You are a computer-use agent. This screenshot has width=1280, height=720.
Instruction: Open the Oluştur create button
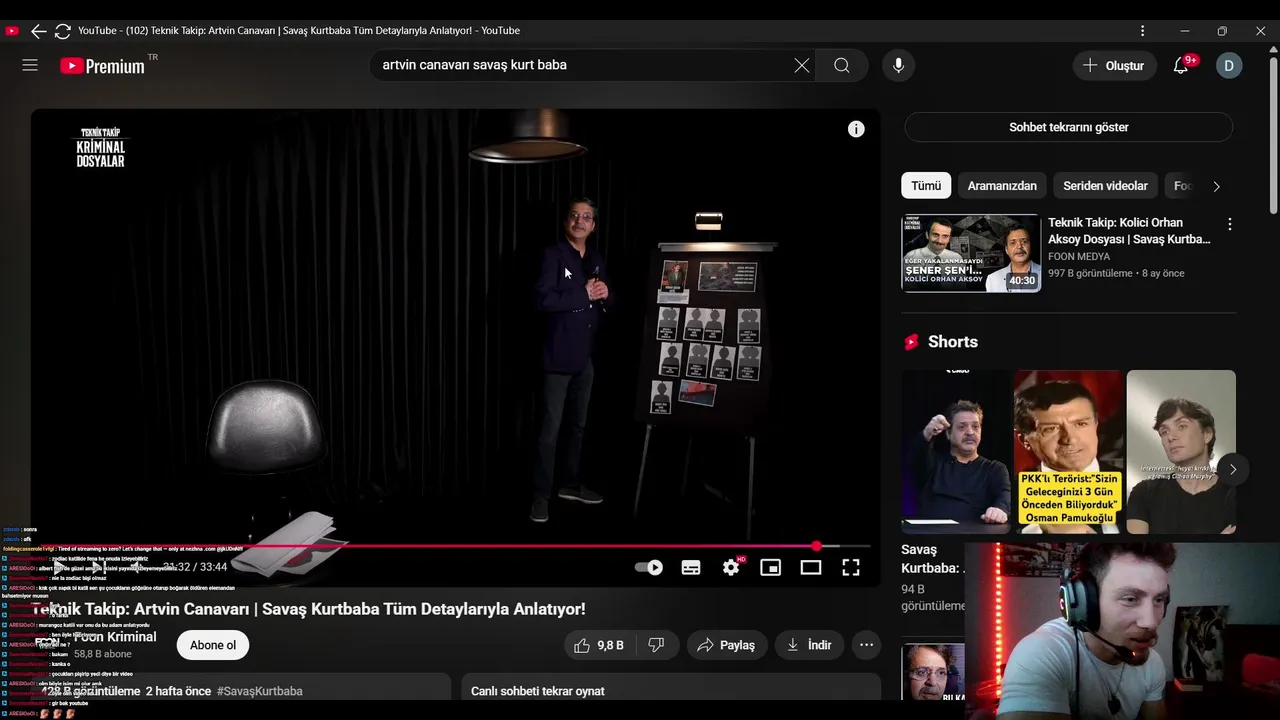(1114, 65)
